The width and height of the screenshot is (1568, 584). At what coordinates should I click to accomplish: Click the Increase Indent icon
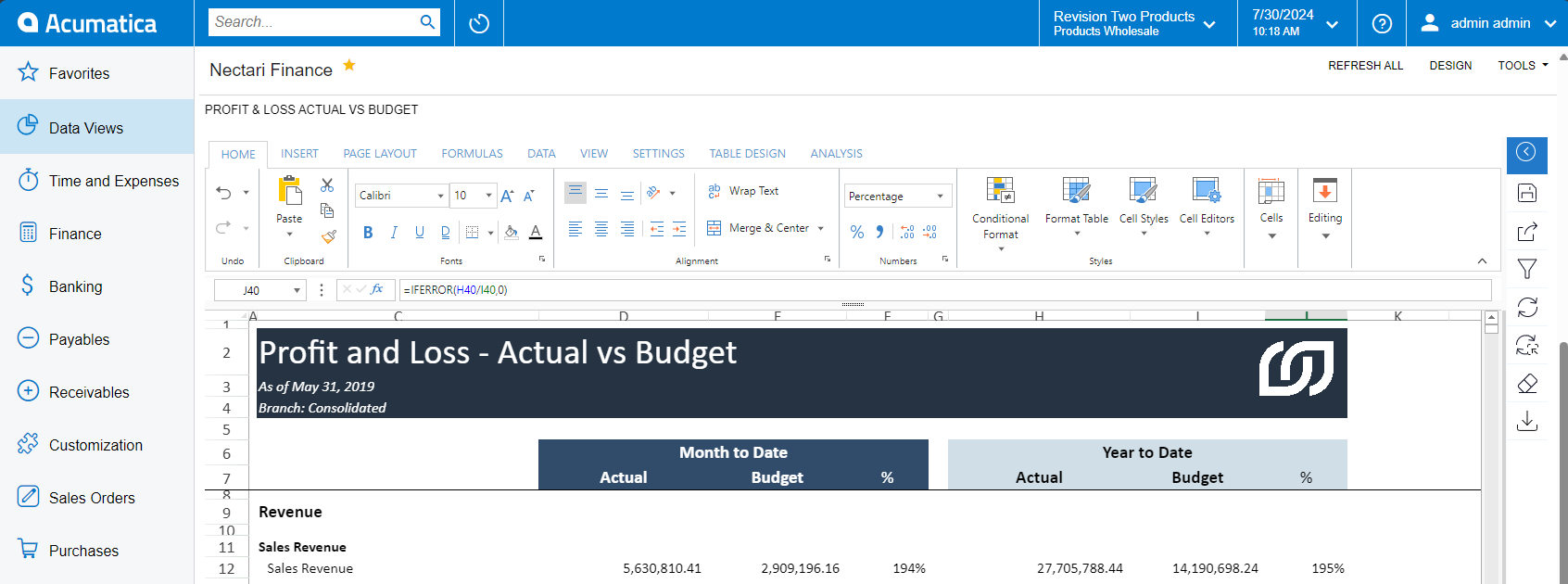tap(679, 229)
